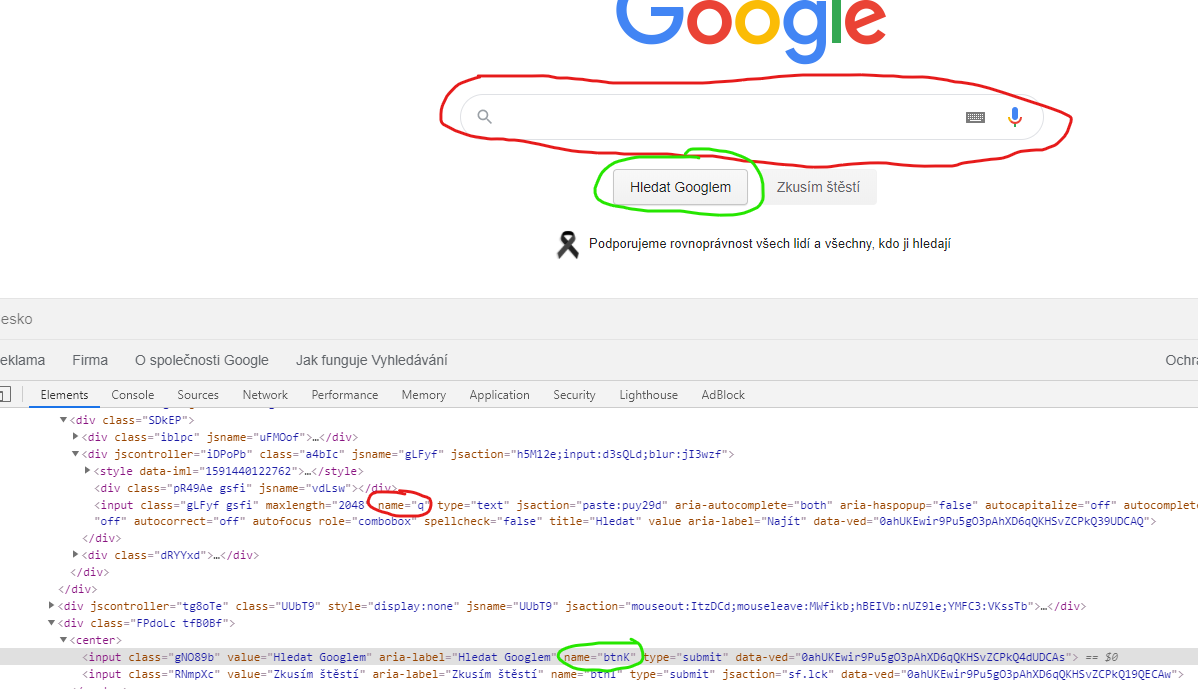The height and width of the screenshot is (689, 1198).
Task: Click the magnifier icon in search box
Action: 485,117
